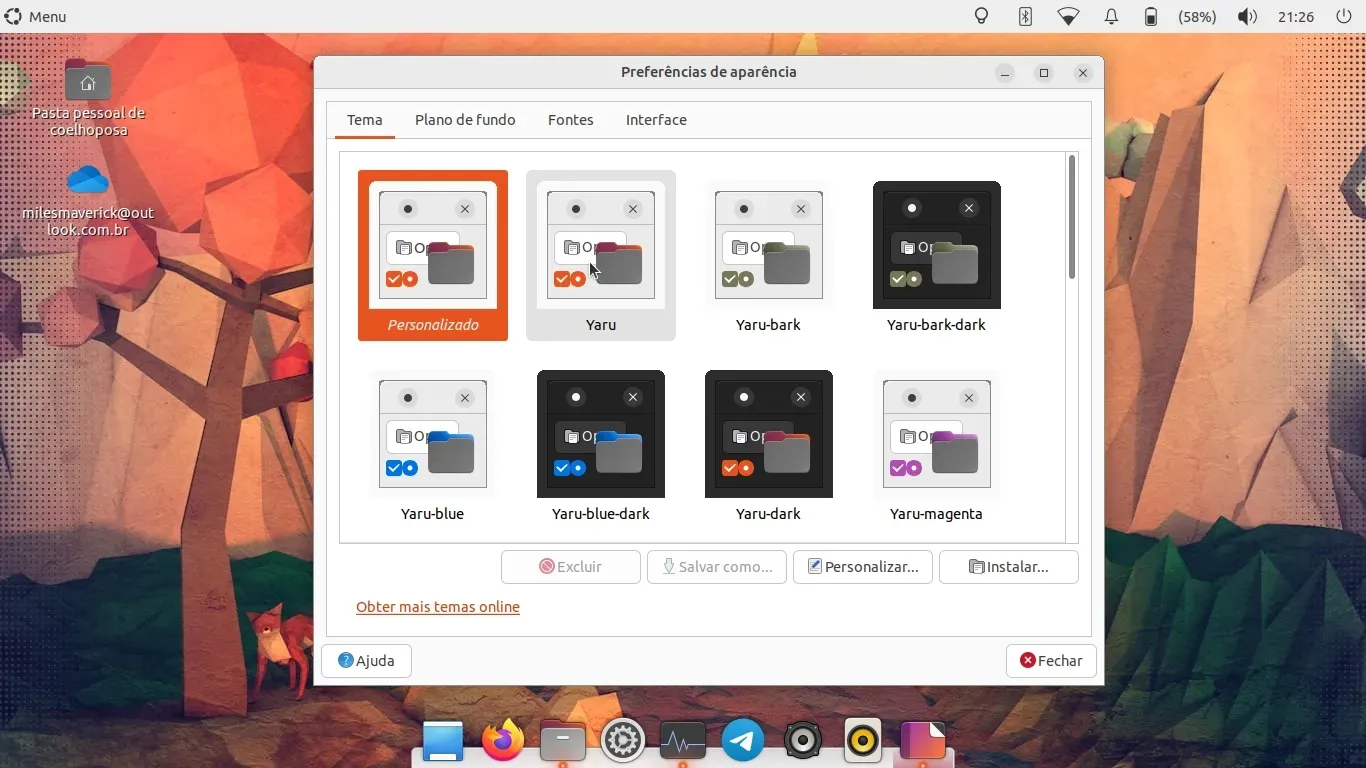This screenshot has width=1366, height=768.
Task: Follow the Obter mais temas online link
Action: tap(438, 607)
